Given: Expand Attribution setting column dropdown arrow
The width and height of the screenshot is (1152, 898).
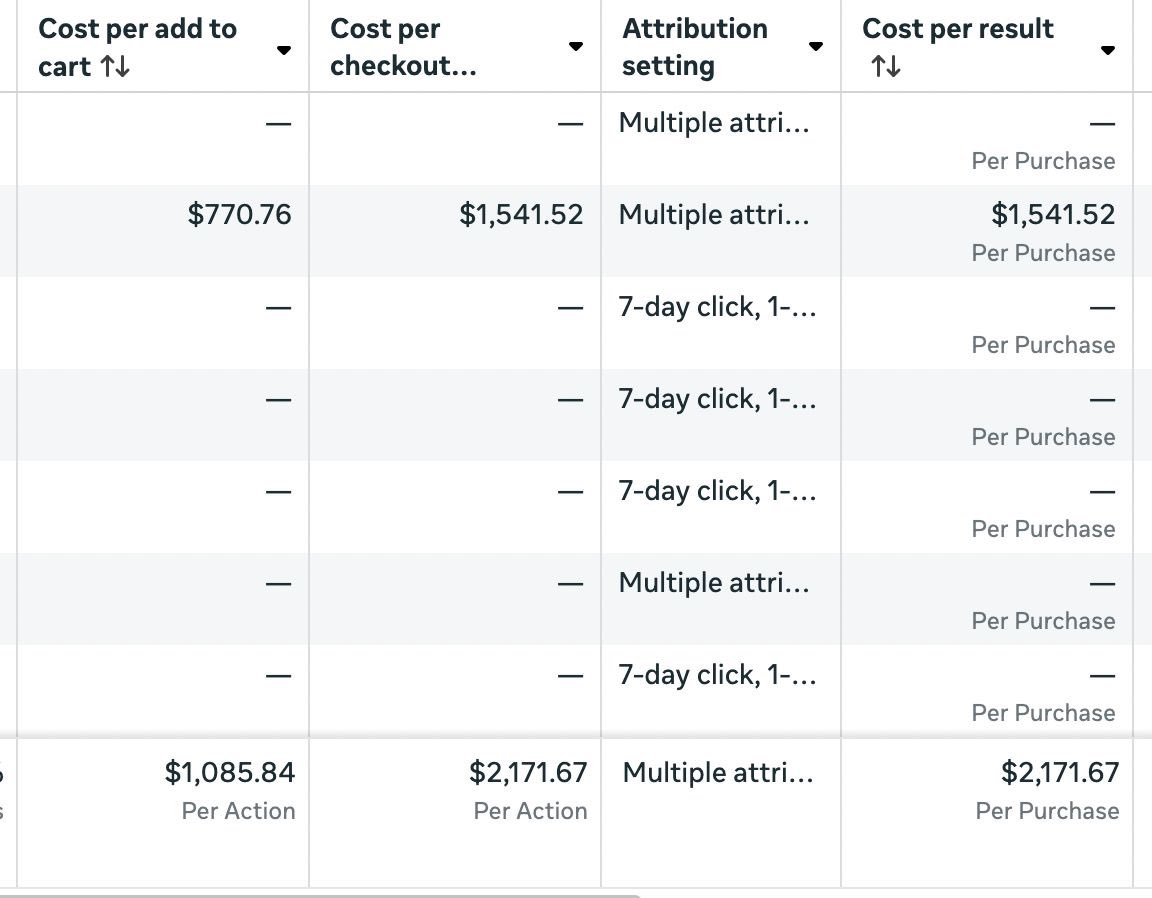Looking at the screenshot, I should pyautogui.click(x=816, y=46).
